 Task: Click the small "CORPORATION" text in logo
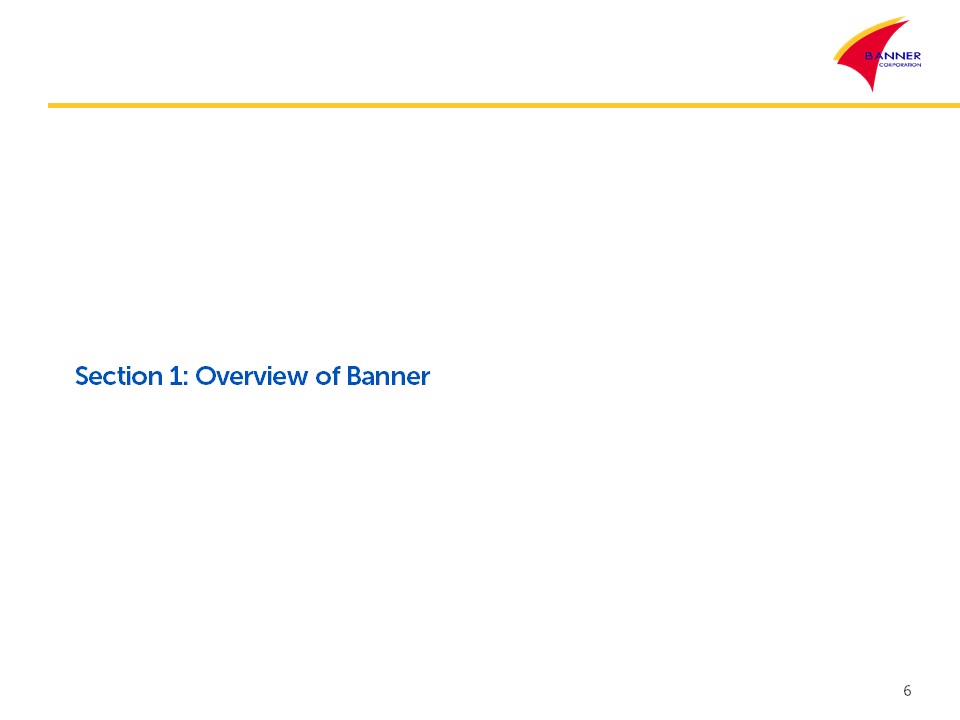tap(899, 63)
